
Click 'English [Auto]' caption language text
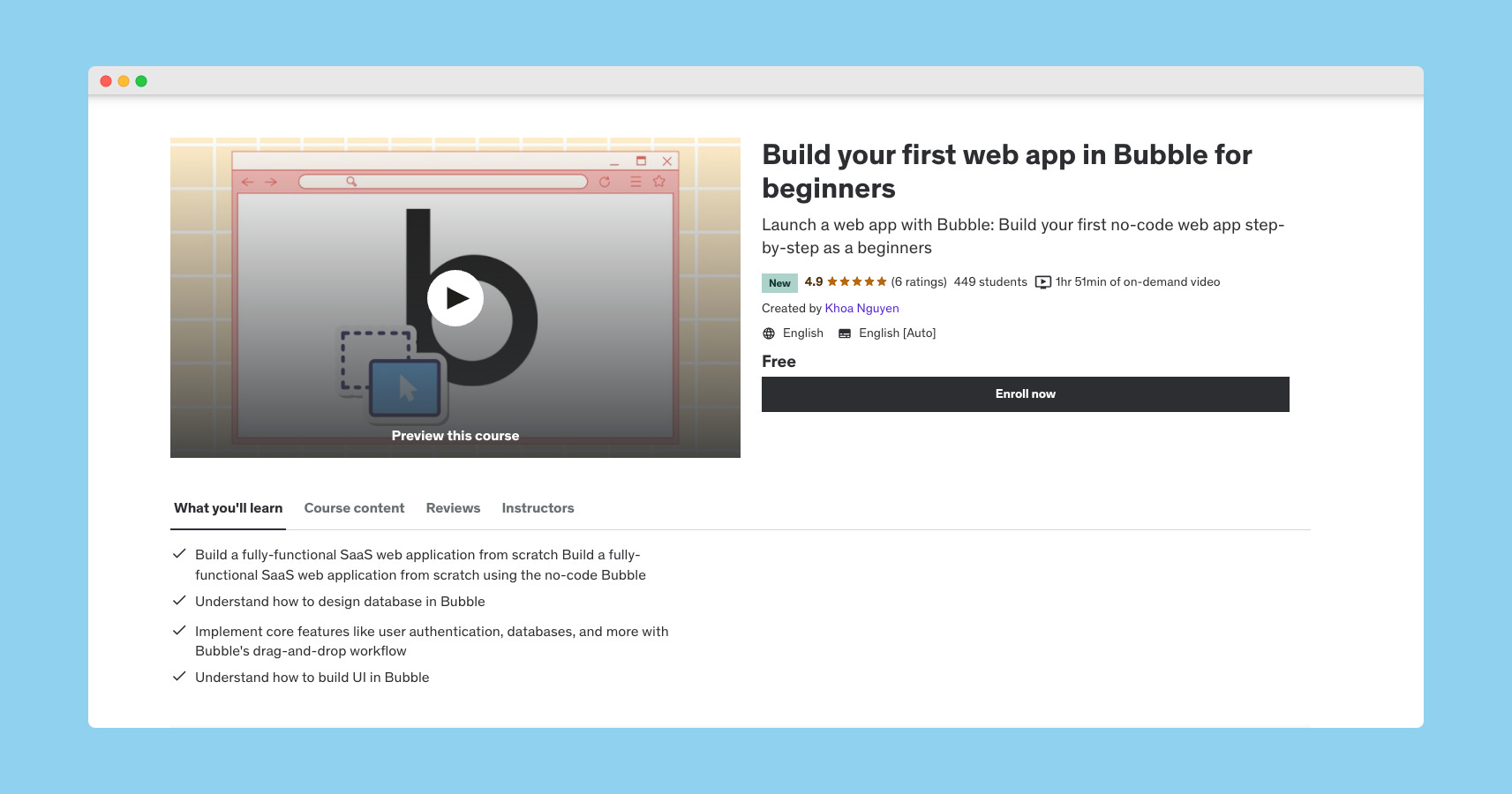pyautogui.click(x=897, y=333)
